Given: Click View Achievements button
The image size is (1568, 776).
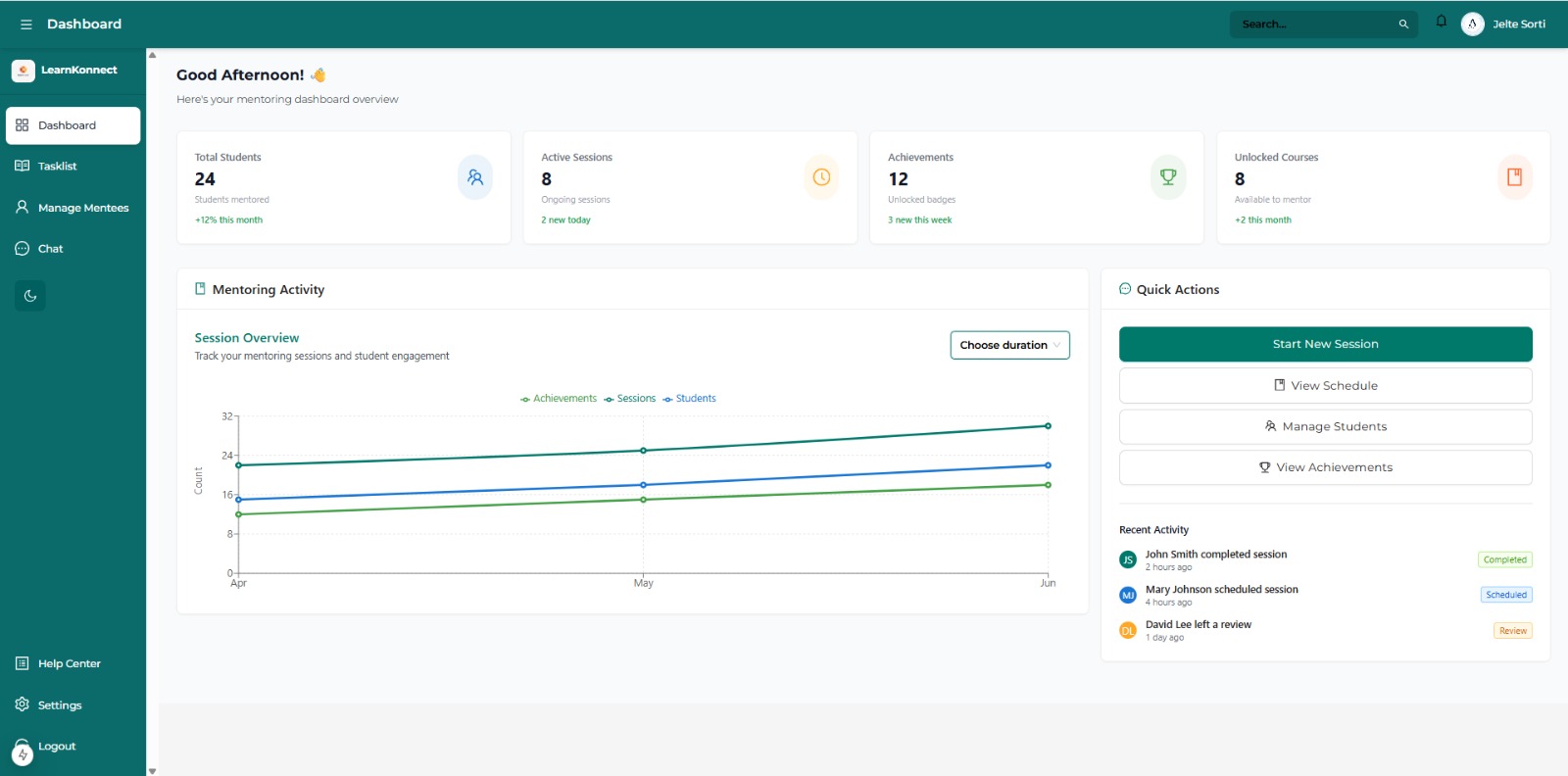Looking at the screenshot, I should 1325,467.
